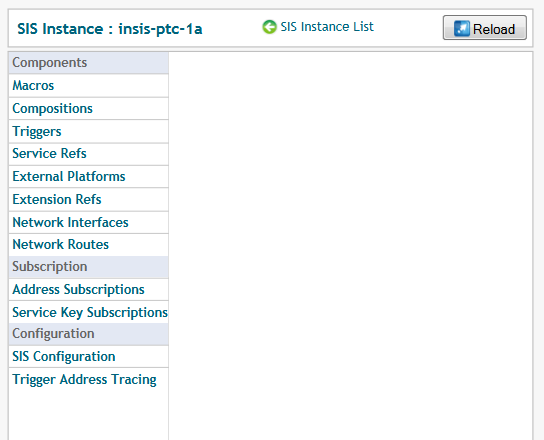Click the SIS Instance insis-ptc-1a title

click(x=110, y=29)
